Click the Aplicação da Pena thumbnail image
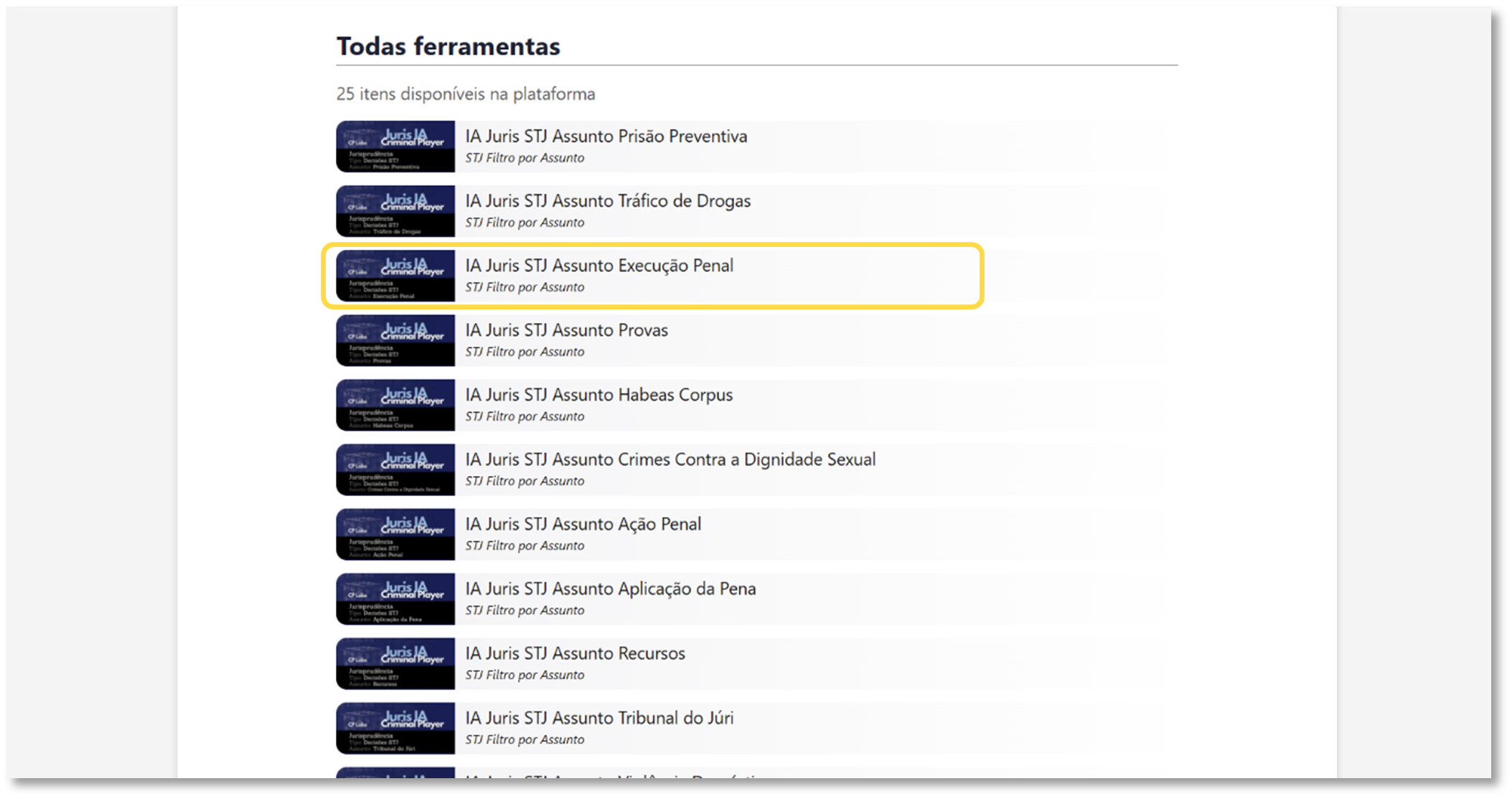This screenshot has width=1512, height=799. point(395,599)
